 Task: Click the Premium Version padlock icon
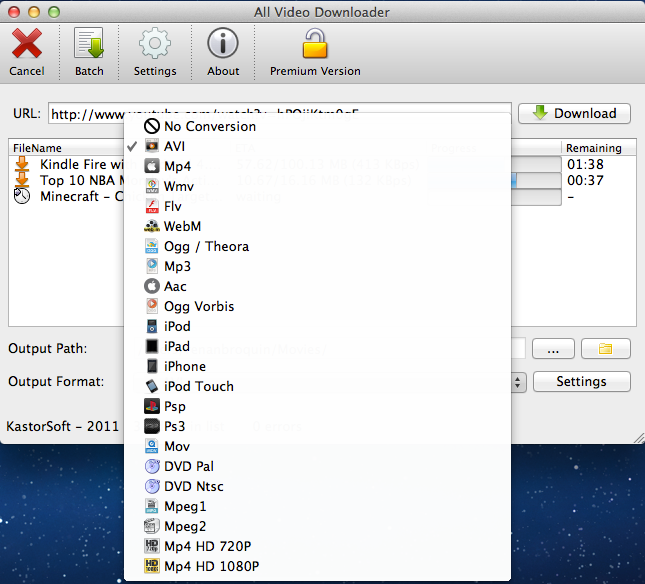(315, 43)
